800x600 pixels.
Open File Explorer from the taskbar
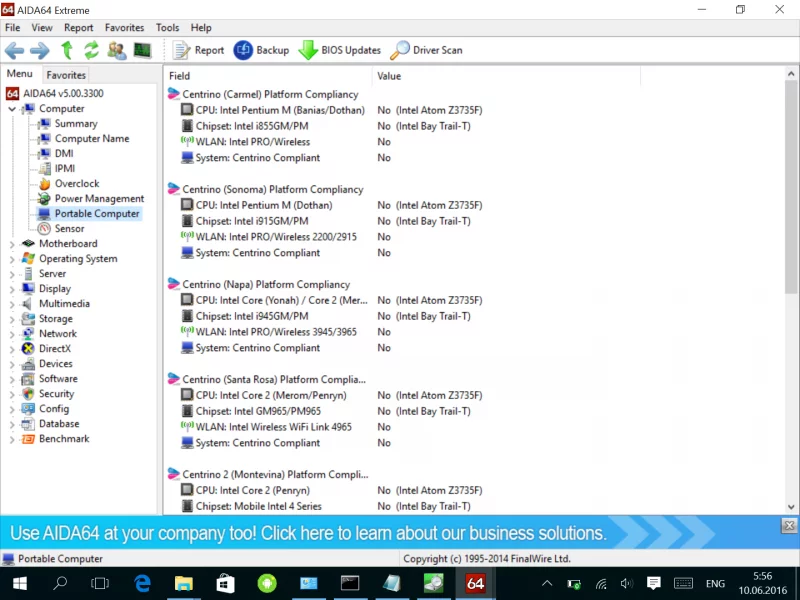coord(184,583)
